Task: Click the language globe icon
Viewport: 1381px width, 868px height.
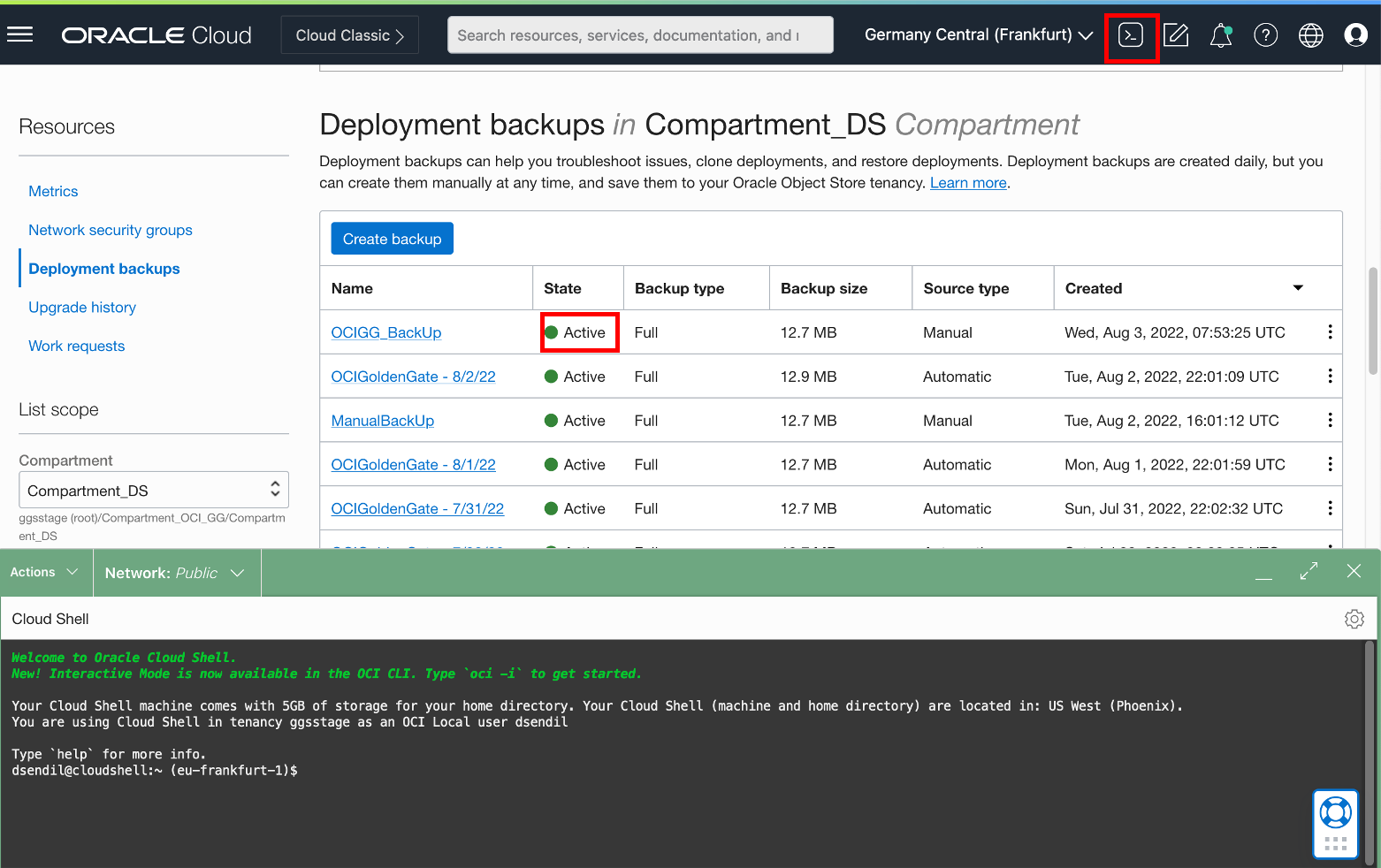Action: [x=1310, y=35]
